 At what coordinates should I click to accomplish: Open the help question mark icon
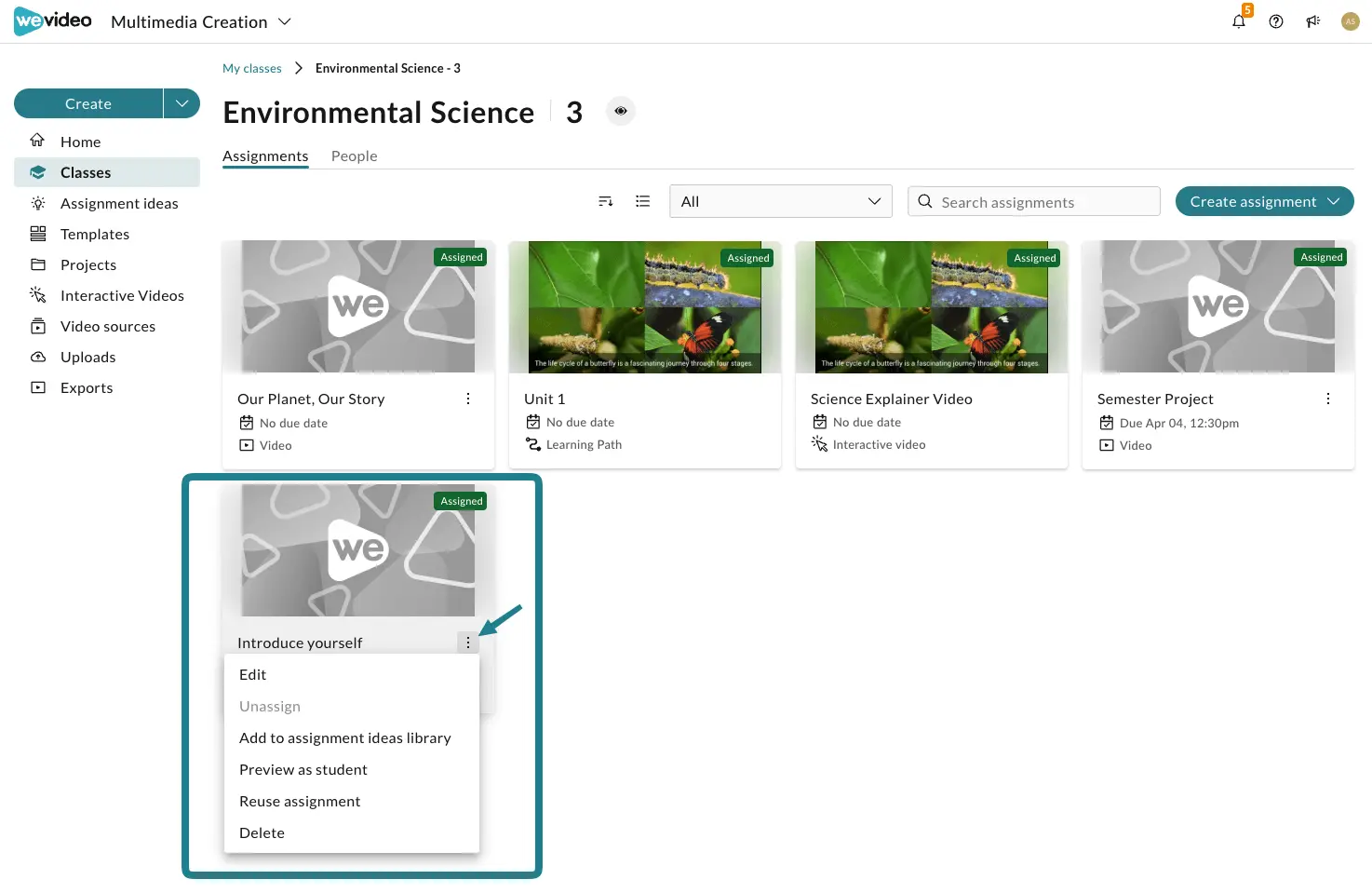tap(1276, 21)
